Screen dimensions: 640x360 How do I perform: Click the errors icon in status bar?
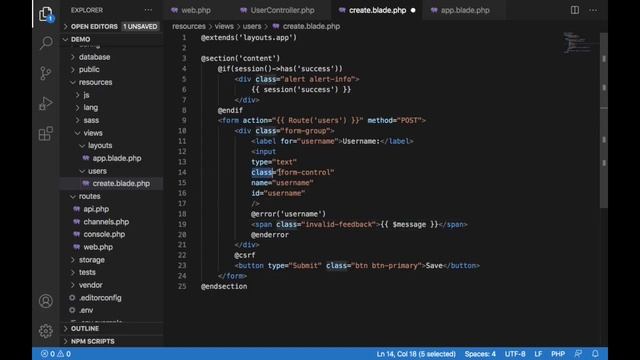[x=44, y=354]
